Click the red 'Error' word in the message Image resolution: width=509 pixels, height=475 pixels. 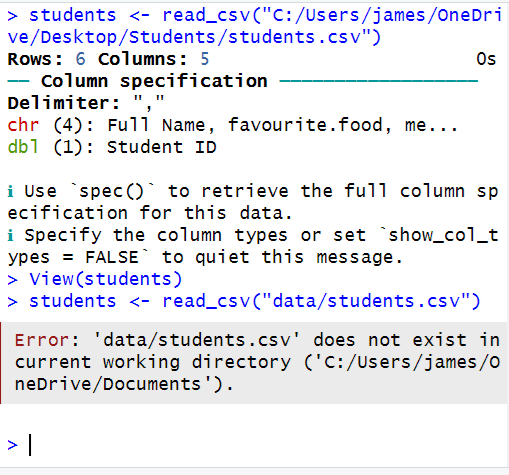tap(43, 340)
